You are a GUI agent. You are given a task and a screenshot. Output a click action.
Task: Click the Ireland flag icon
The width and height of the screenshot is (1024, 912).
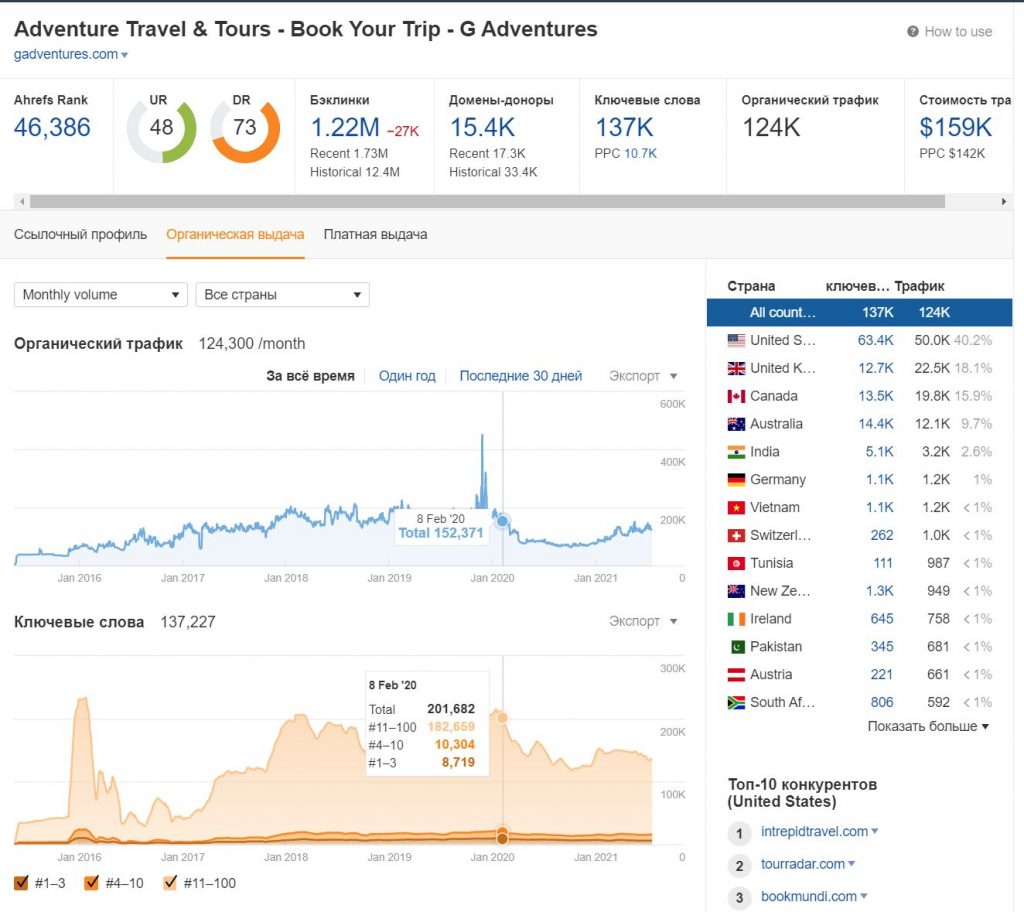pos(736,619)
